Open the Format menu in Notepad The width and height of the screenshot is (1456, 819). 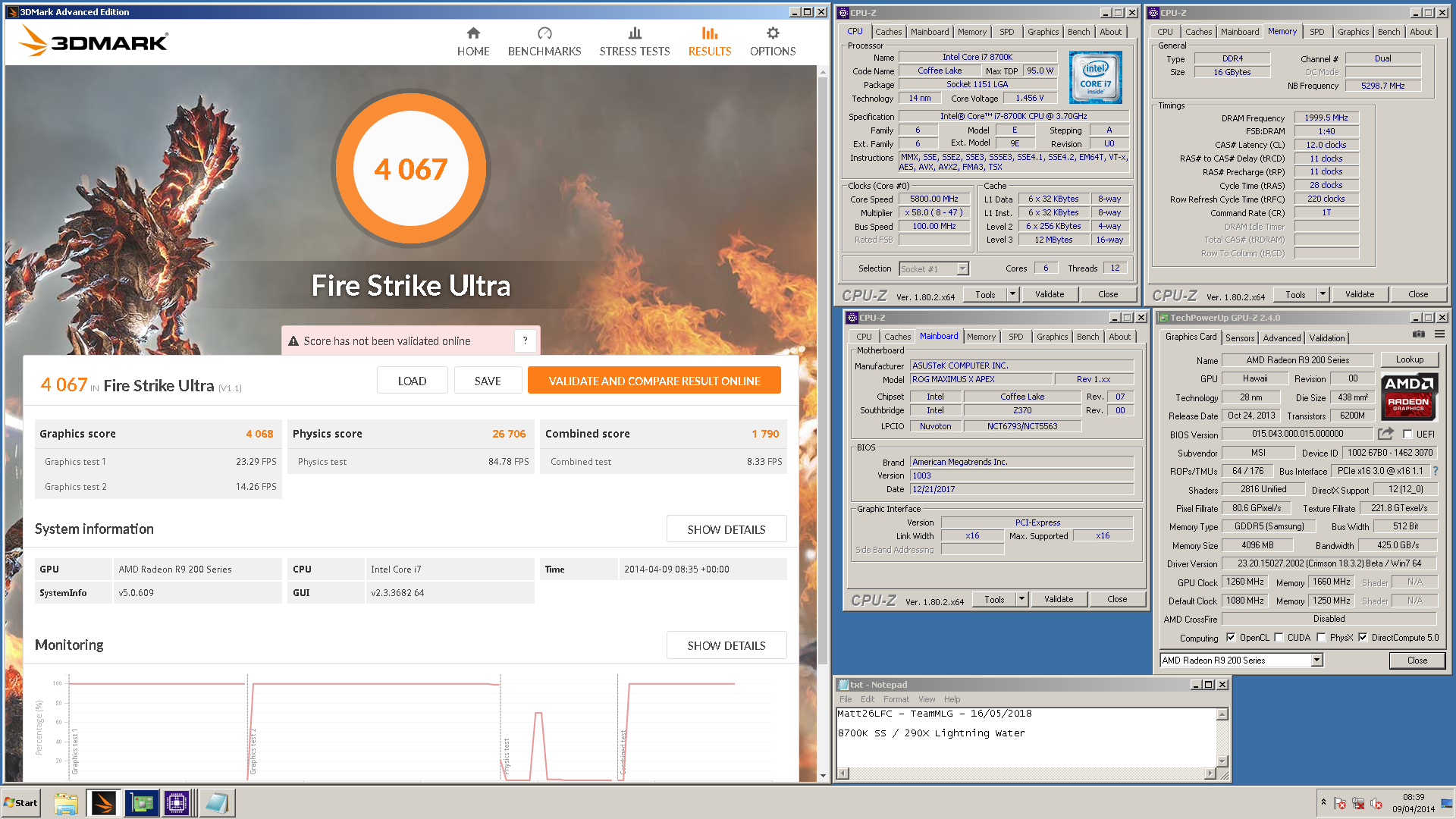point(896,699)
